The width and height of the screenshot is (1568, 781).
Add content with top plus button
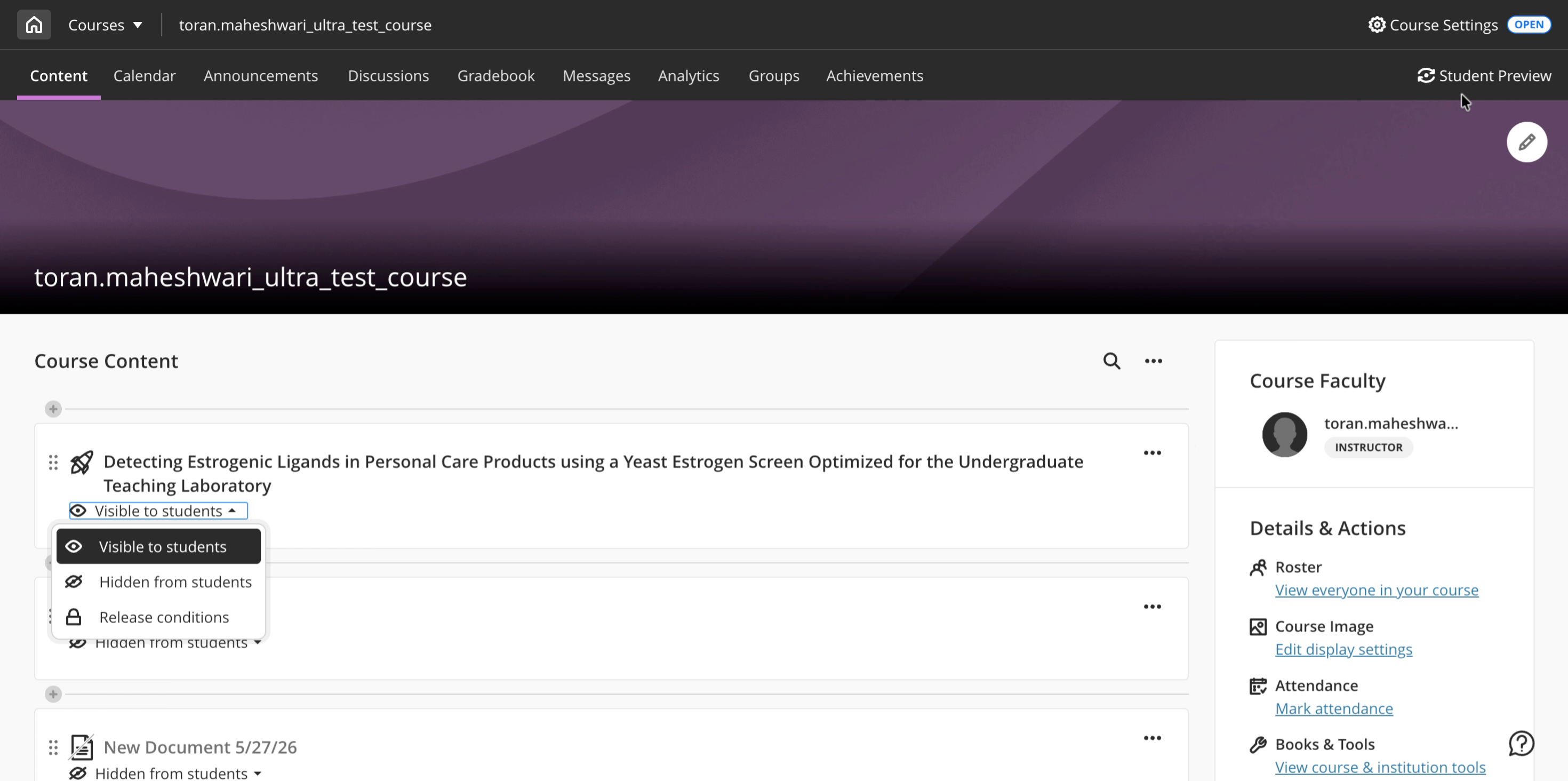(x=53, y=409)
